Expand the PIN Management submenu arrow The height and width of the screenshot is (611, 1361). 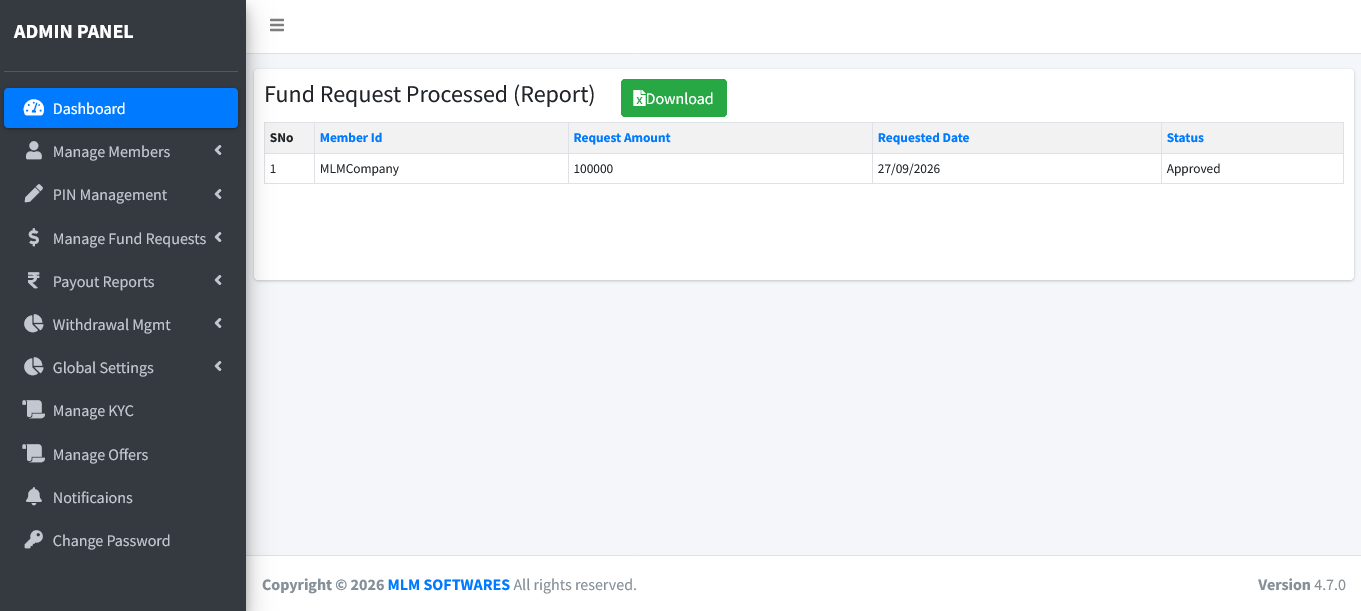click(x=218, y=194)
